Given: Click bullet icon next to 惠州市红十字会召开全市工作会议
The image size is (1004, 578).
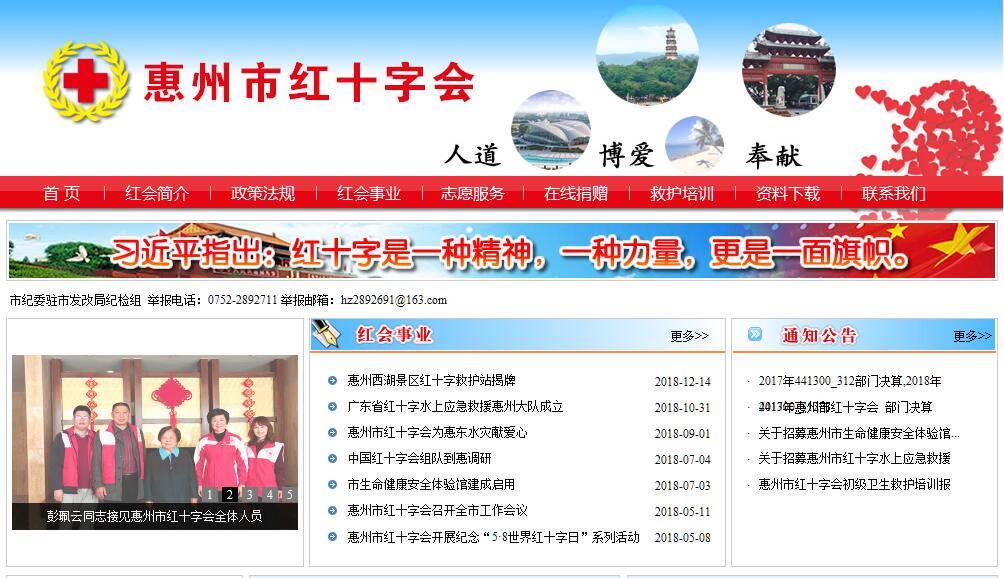Looking at the screenshot, I should pos(332,511).
